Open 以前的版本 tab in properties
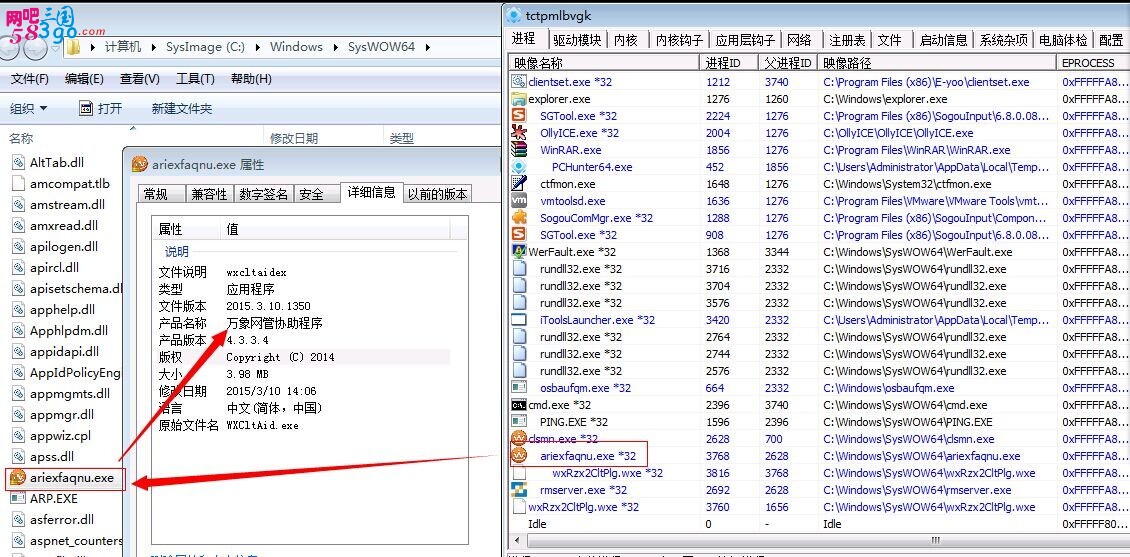The image size is (1130, 557). [x=437, y=194]
